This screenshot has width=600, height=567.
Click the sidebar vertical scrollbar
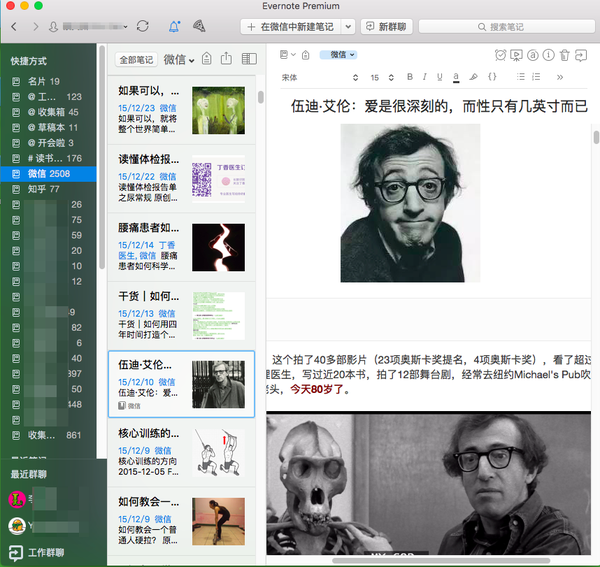click(x=102, y=157)
